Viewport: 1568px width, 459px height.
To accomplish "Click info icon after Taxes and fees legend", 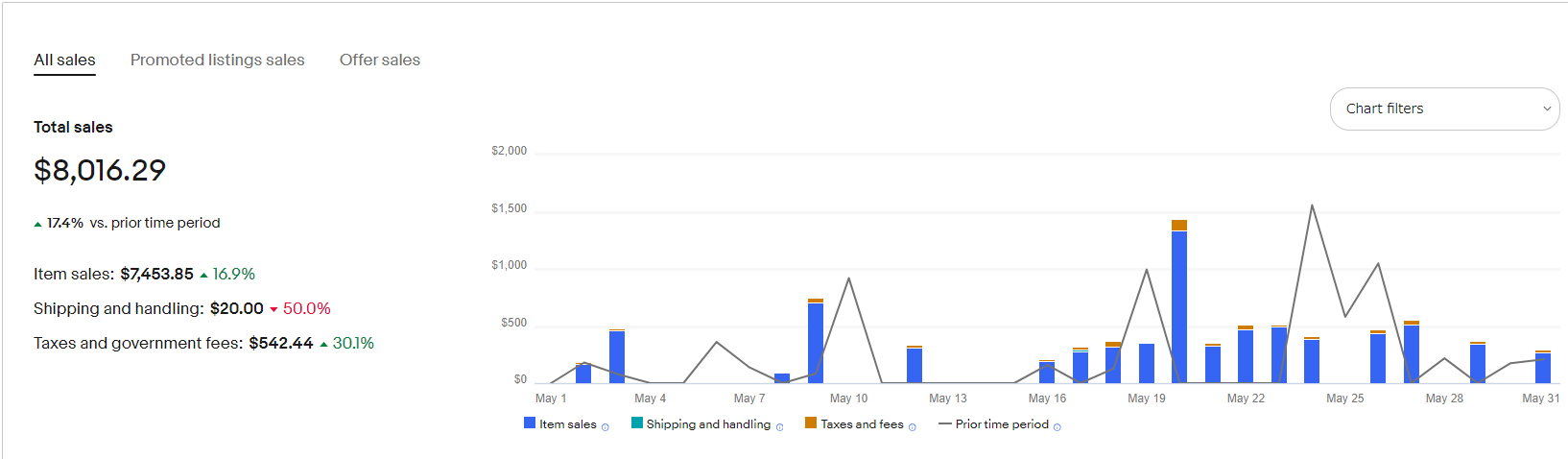I will (x=913, y=427).
